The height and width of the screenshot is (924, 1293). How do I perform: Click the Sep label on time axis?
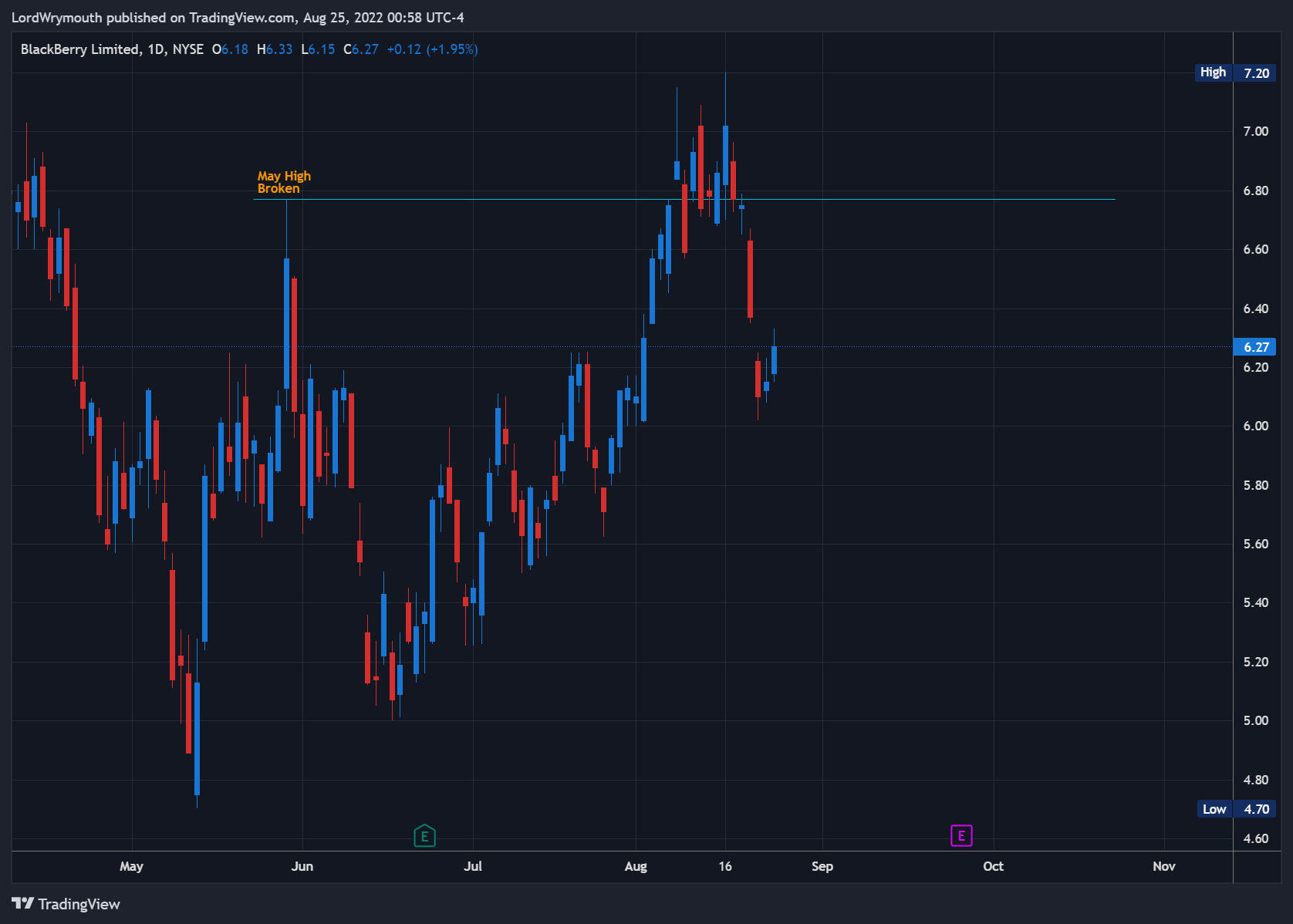pos(822,866)
